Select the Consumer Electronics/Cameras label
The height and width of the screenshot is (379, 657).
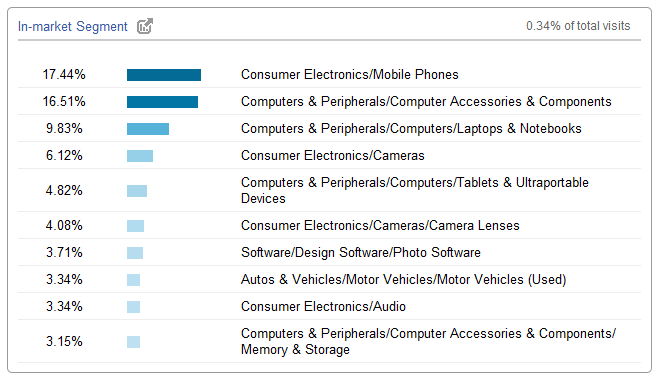click(x=333, y=156)
